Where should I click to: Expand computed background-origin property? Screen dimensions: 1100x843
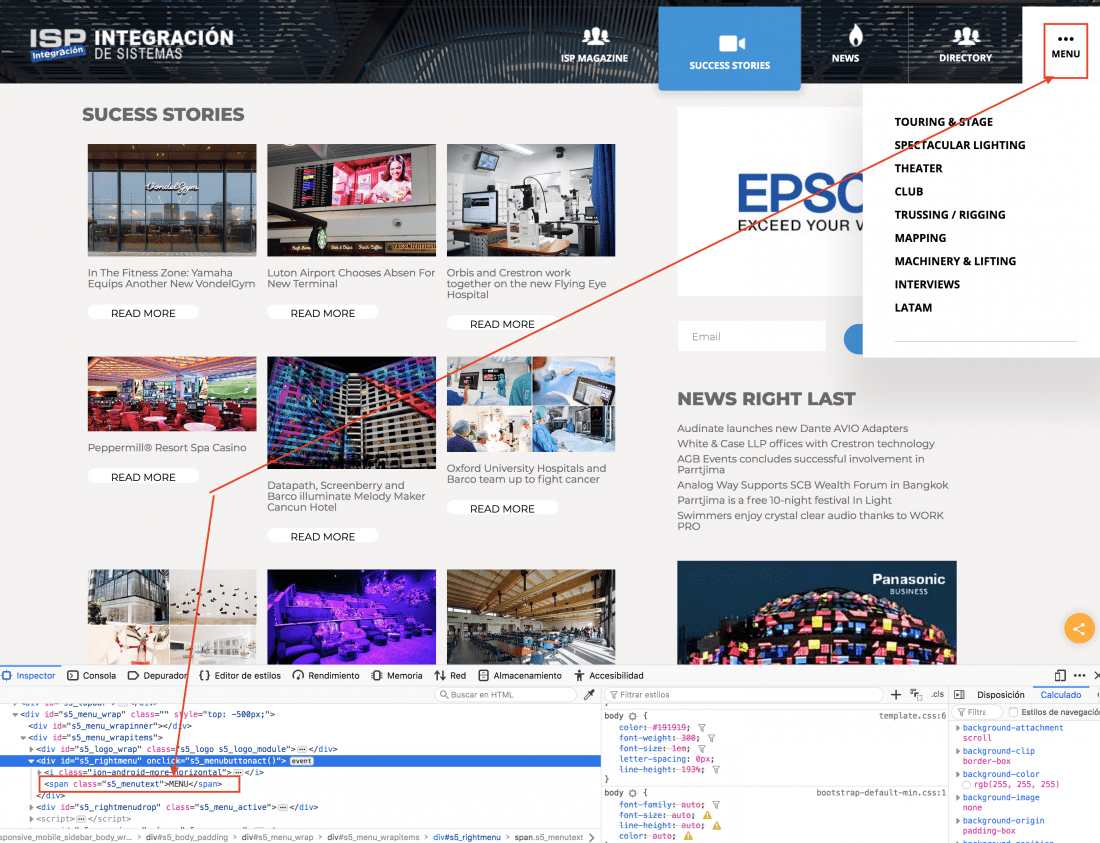(958, 821)
